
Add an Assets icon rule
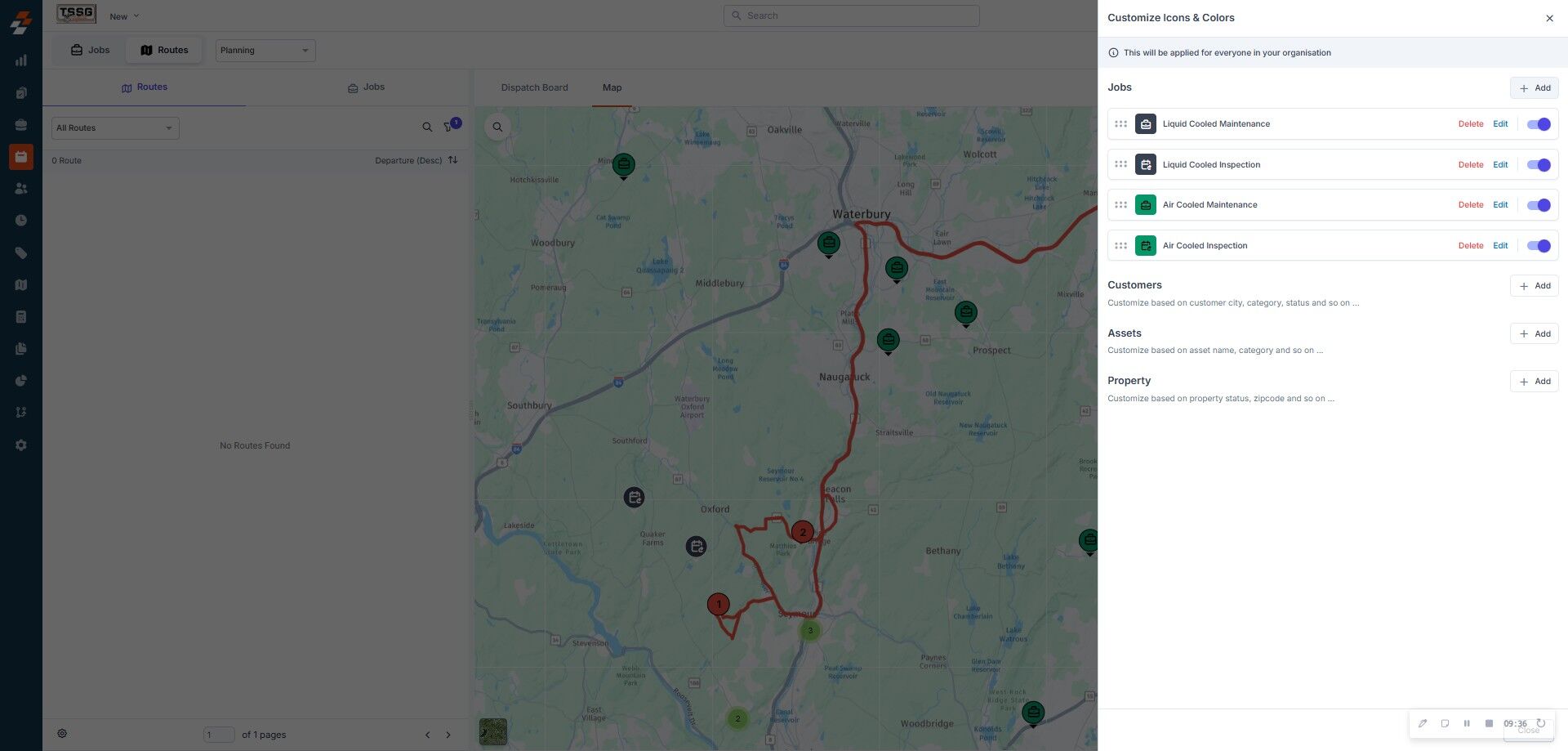click(x=1534, y=333)
